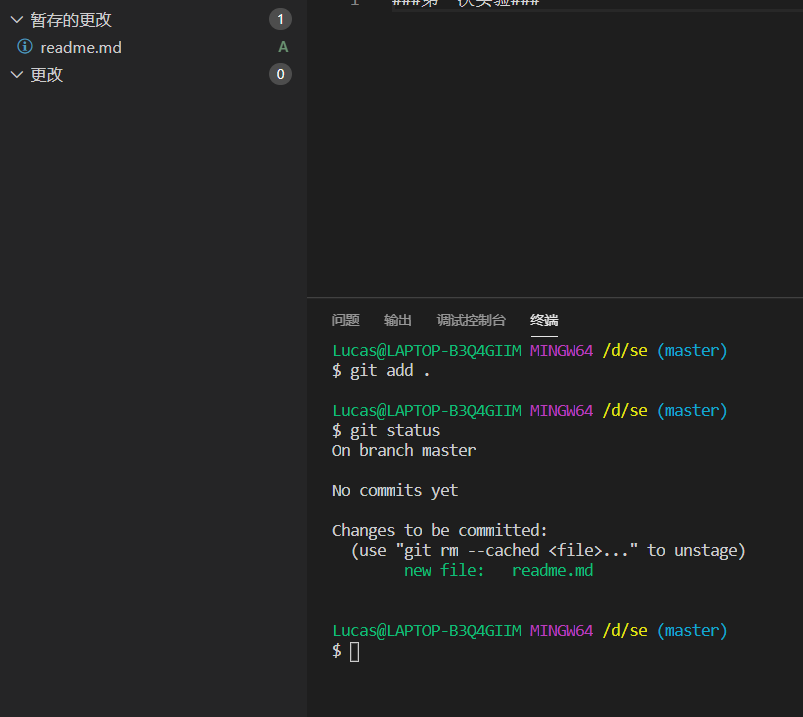Screen dimensions: 803x717
Task: Click the terminal cursor at the empty prompt
Action: click(x=354, y=651)
